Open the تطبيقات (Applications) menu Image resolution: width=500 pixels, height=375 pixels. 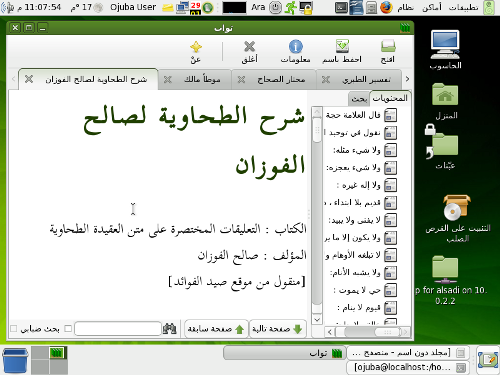463,7
